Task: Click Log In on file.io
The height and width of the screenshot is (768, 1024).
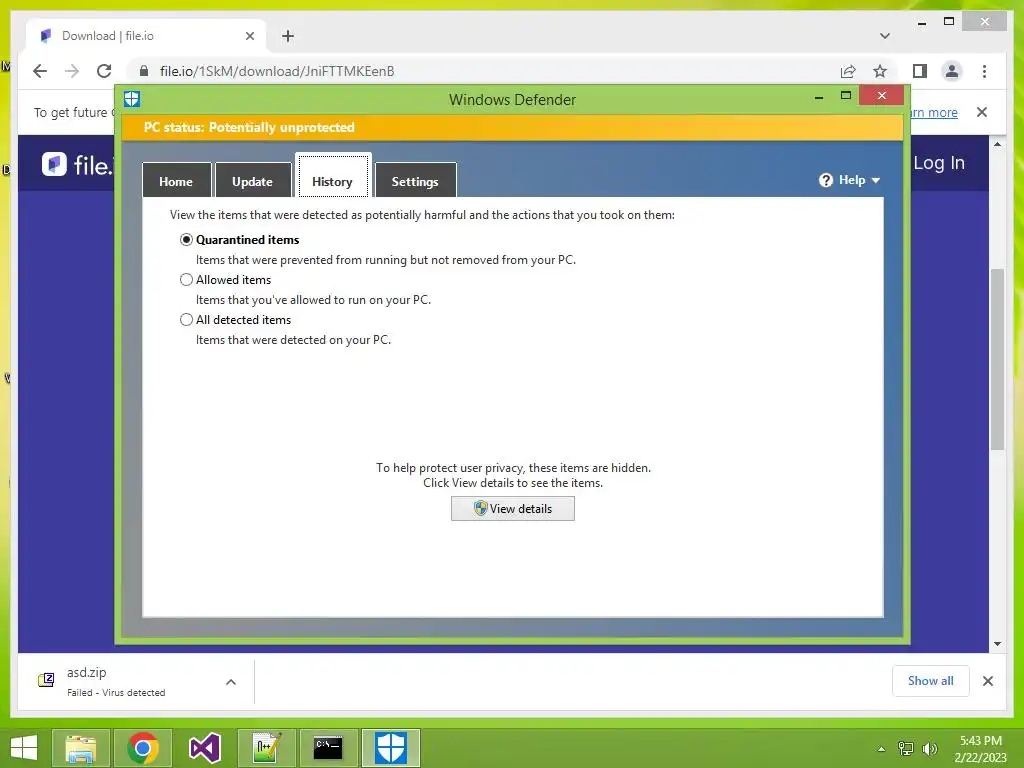Action: coord(939,163)
